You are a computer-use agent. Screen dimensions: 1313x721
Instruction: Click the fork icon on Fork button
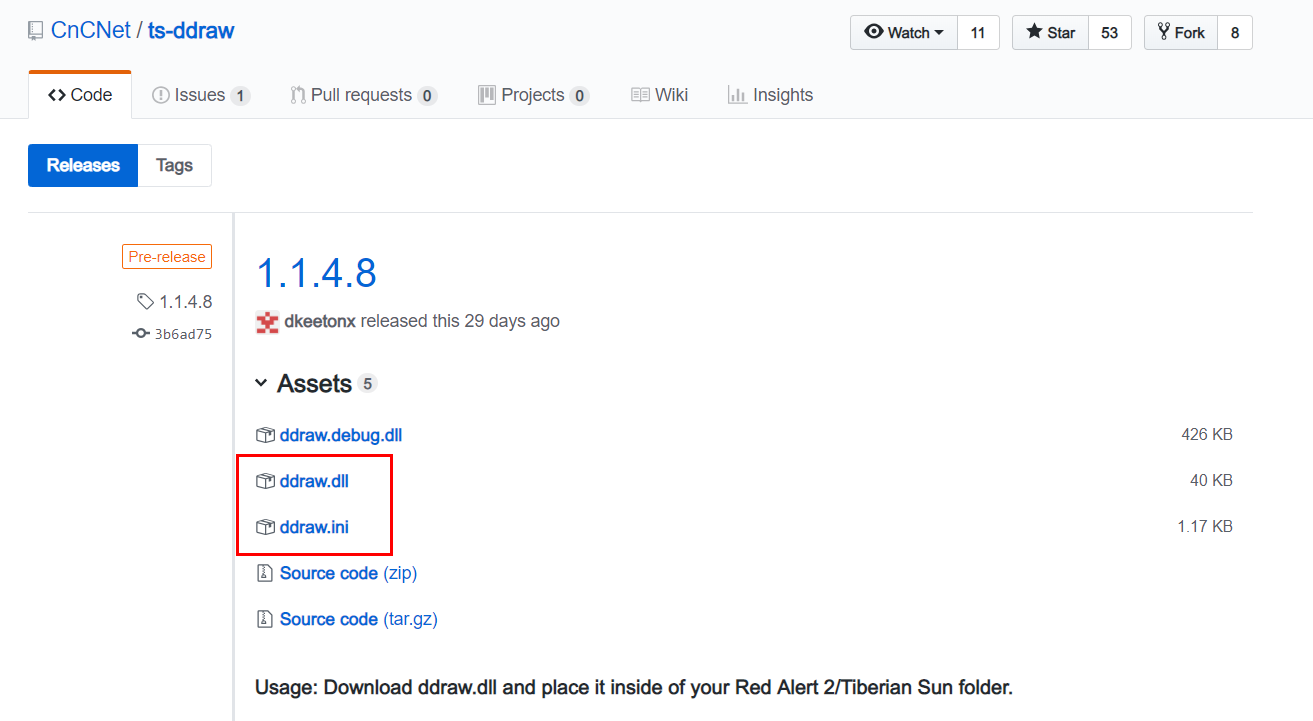1164,32
